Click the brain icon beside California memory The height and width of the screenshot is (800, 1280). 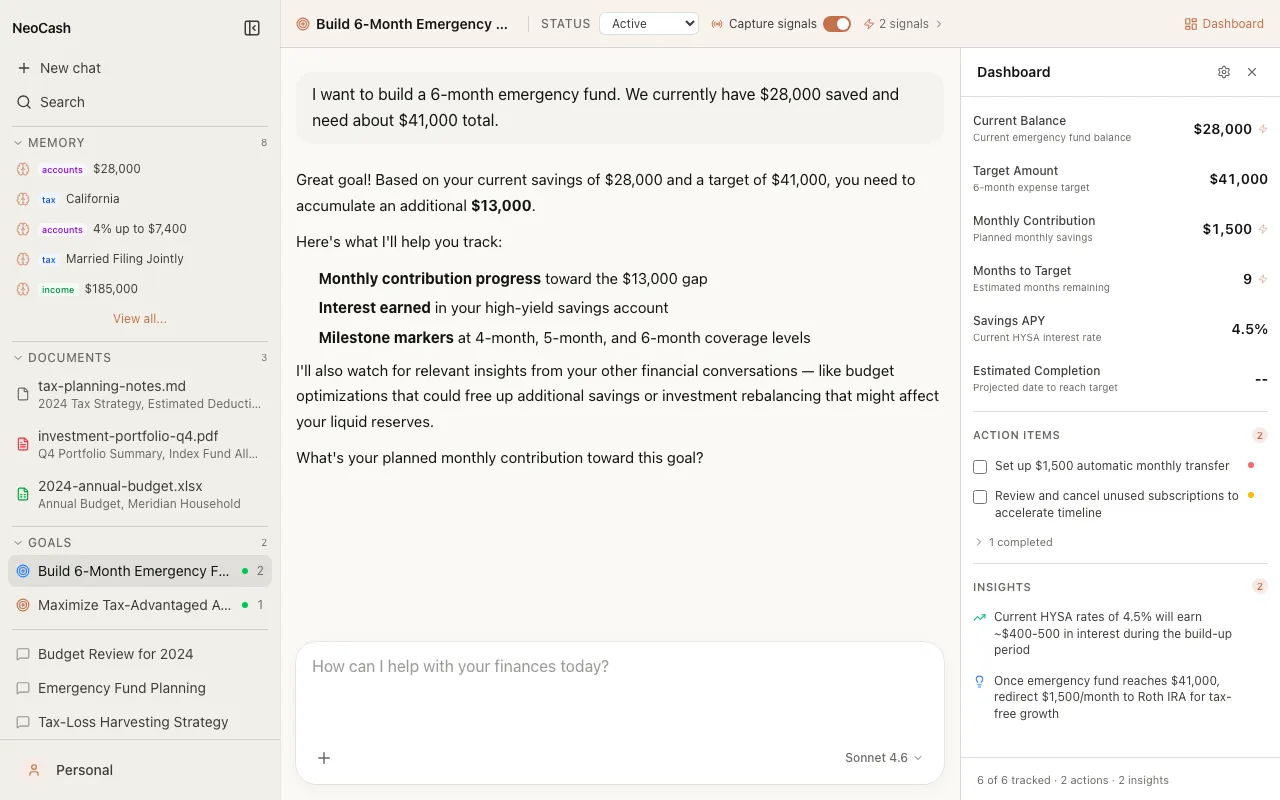[23, 199]
